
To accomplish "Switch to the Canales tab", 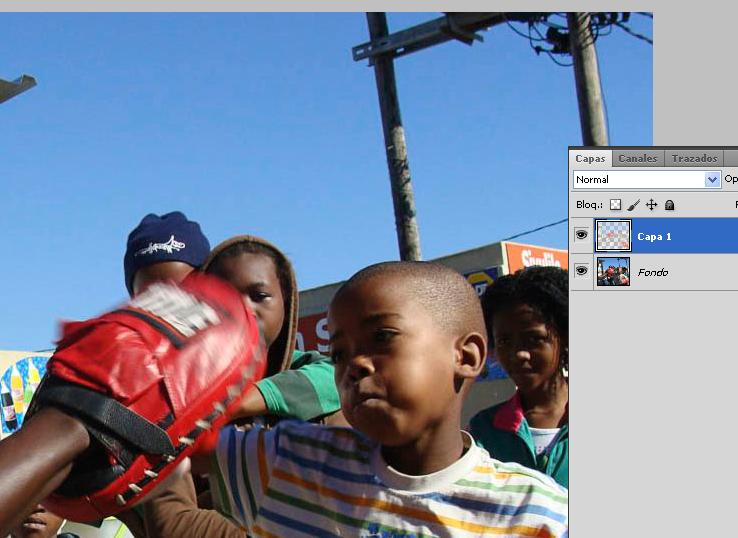I will point(637,158).
